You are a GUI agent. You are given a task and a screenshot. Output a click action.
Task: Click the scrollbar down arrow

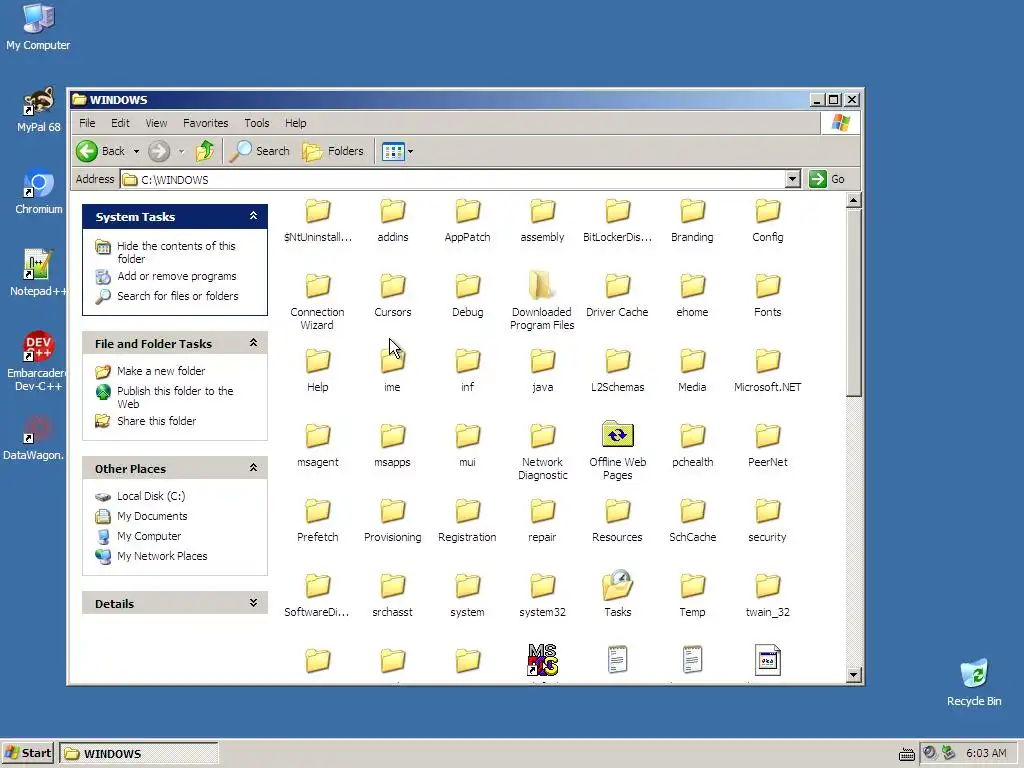[x=853, y=675]
